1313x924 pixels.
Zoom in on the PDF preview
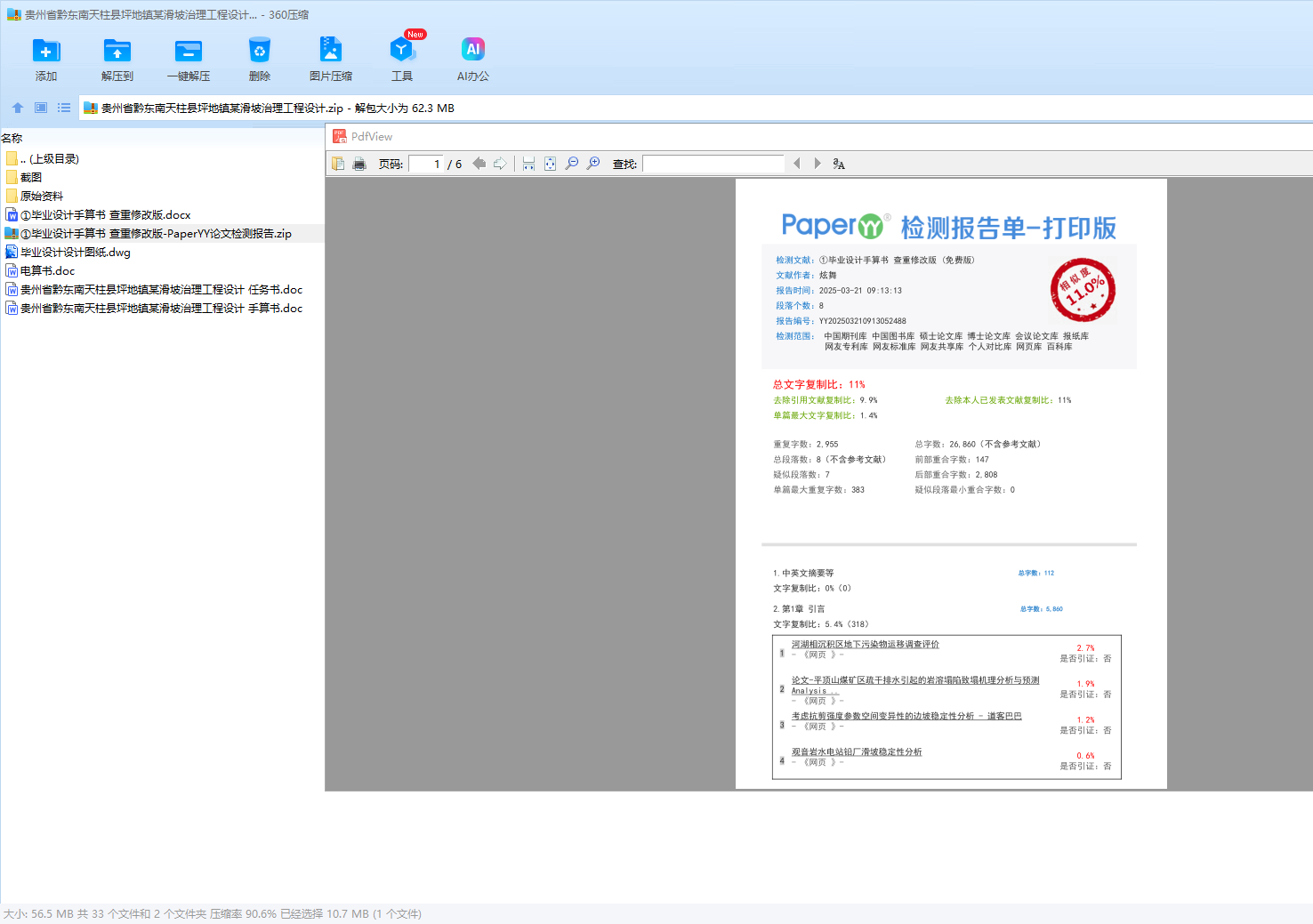[x=593, y=164]
